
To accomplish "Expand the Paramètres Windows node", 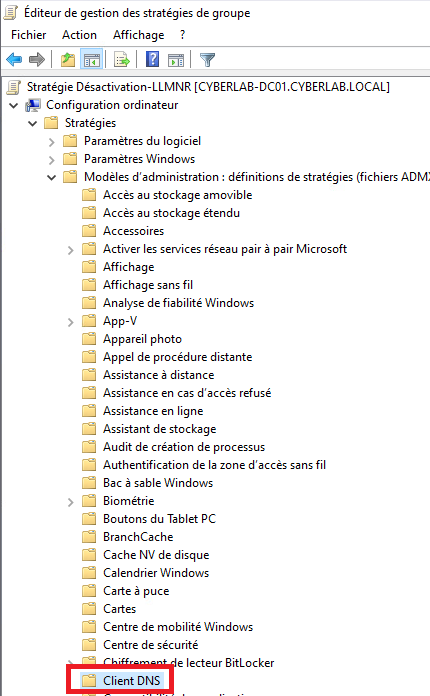I will [x=52, y=160].
